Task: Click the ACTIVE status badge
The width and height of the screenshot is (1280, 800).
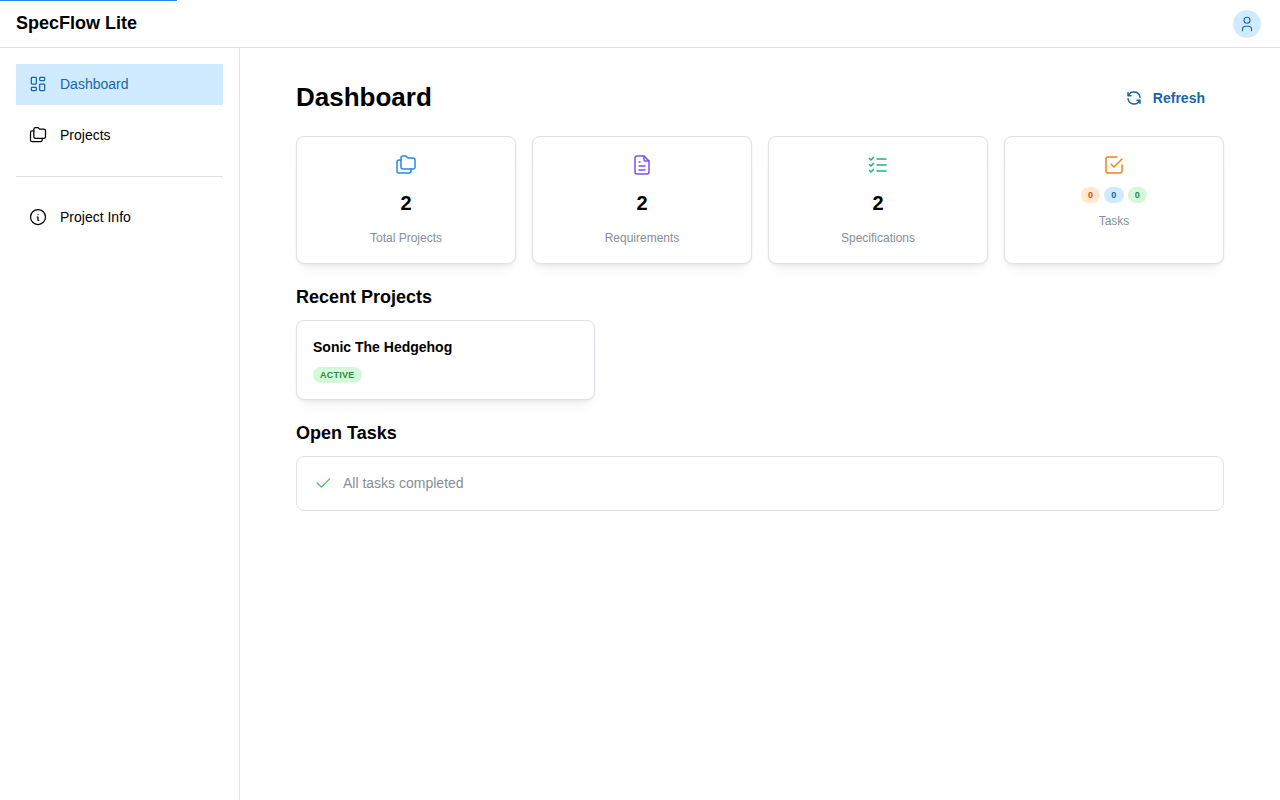Action: [337, 375]
